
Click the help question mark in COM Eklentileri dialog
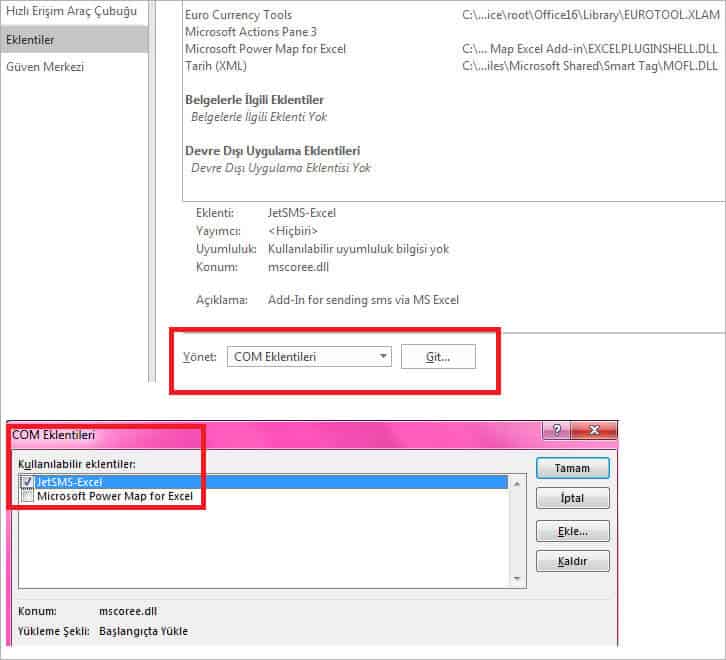click(555, 431)
